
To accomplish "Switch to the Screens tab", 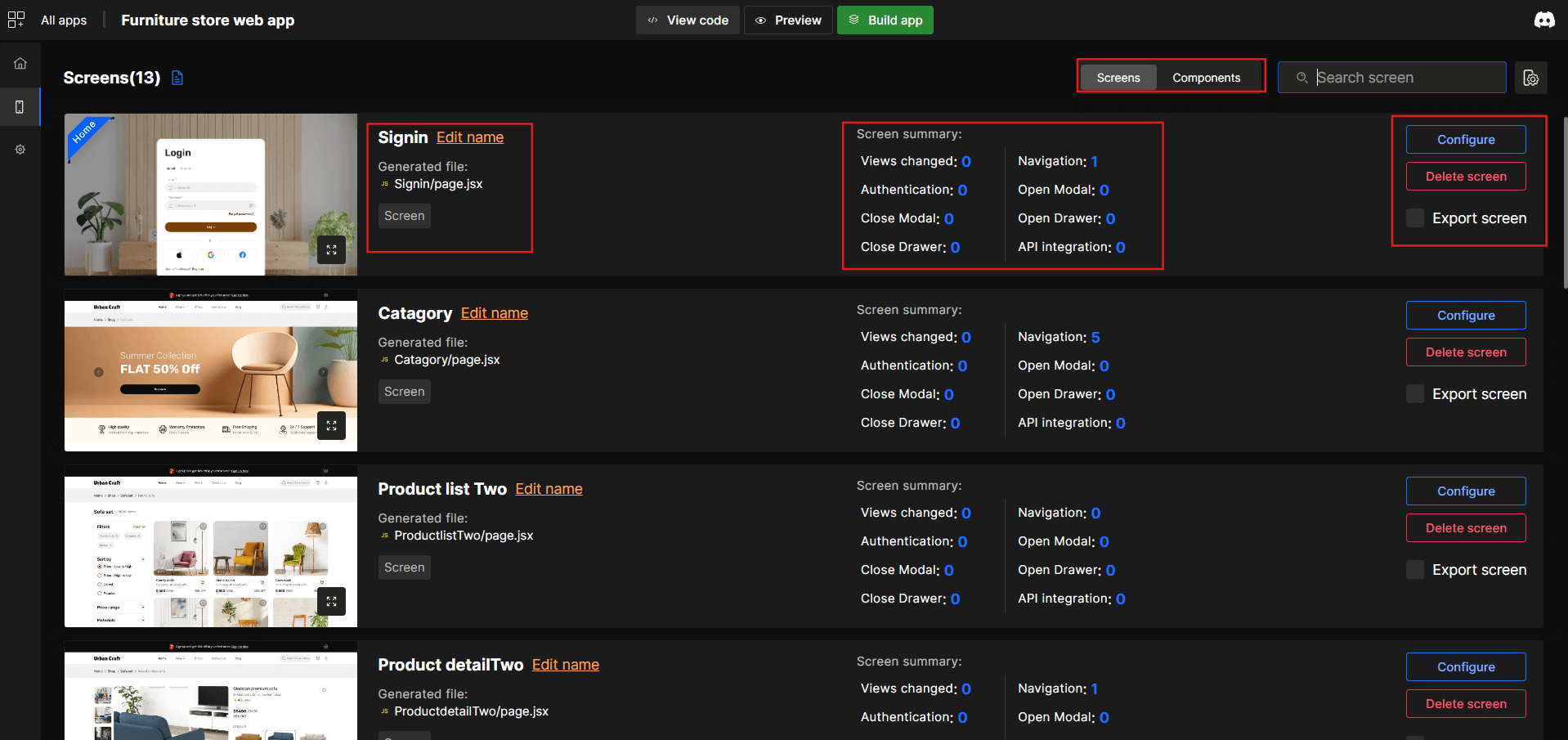I will (1118, 78).
